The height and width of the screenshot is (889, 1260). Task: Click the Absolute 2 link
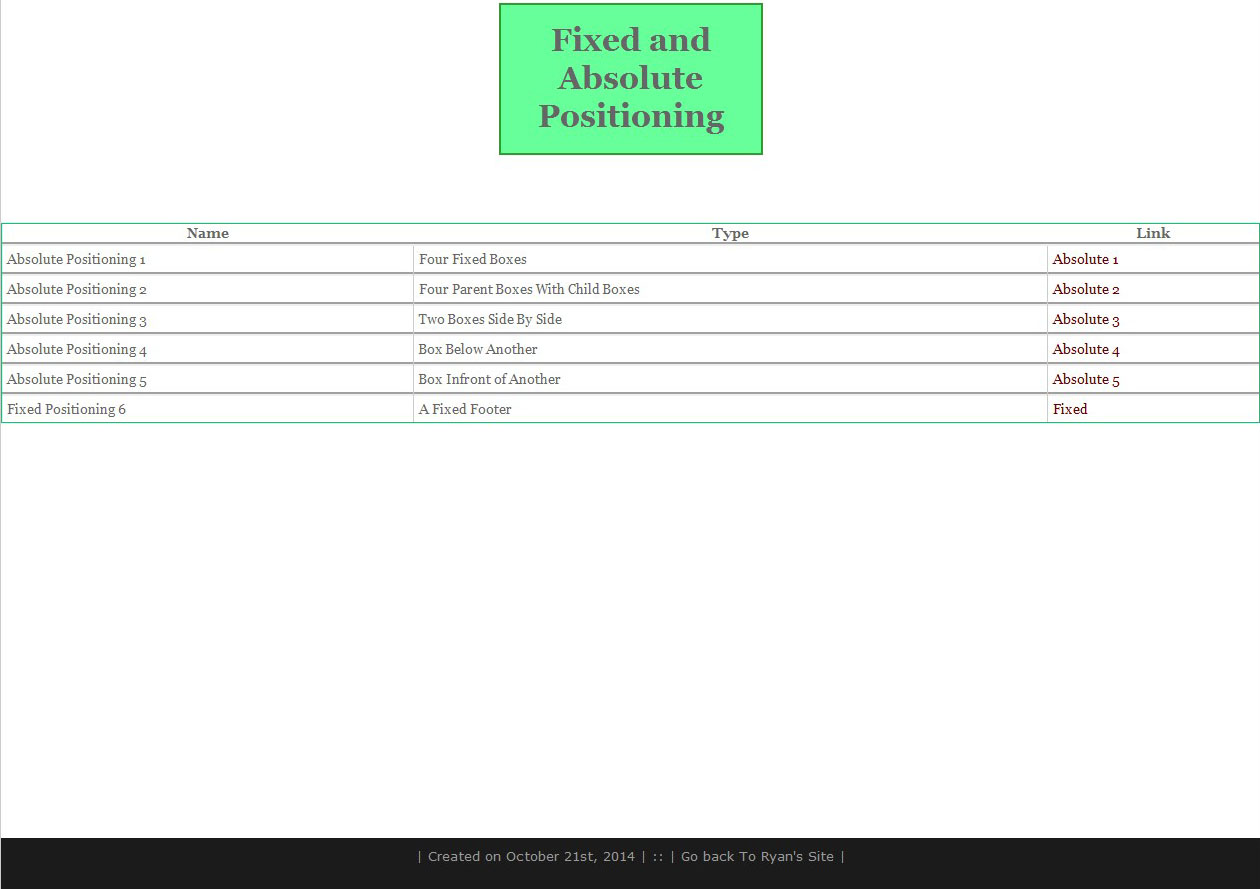(x=1085, y=289)
